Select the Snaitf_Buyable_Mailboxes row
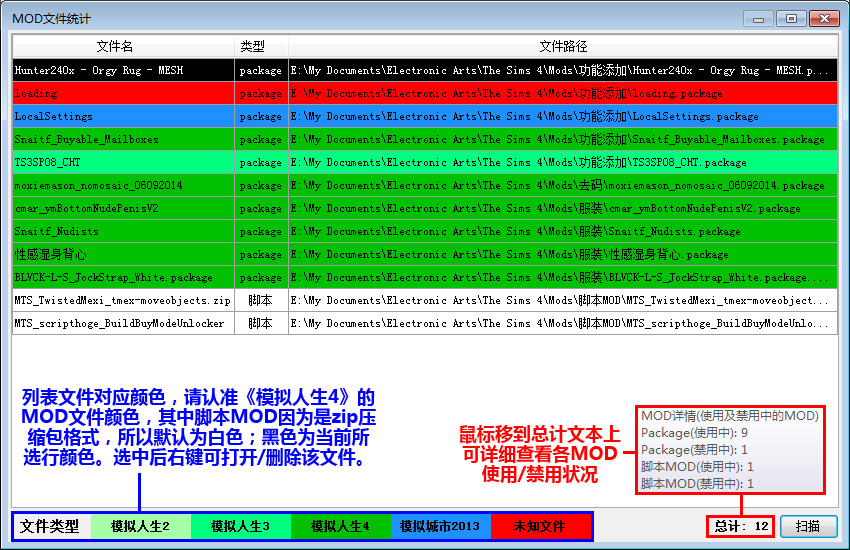This screenshot has width=850, height=550. tap(123, 140)
